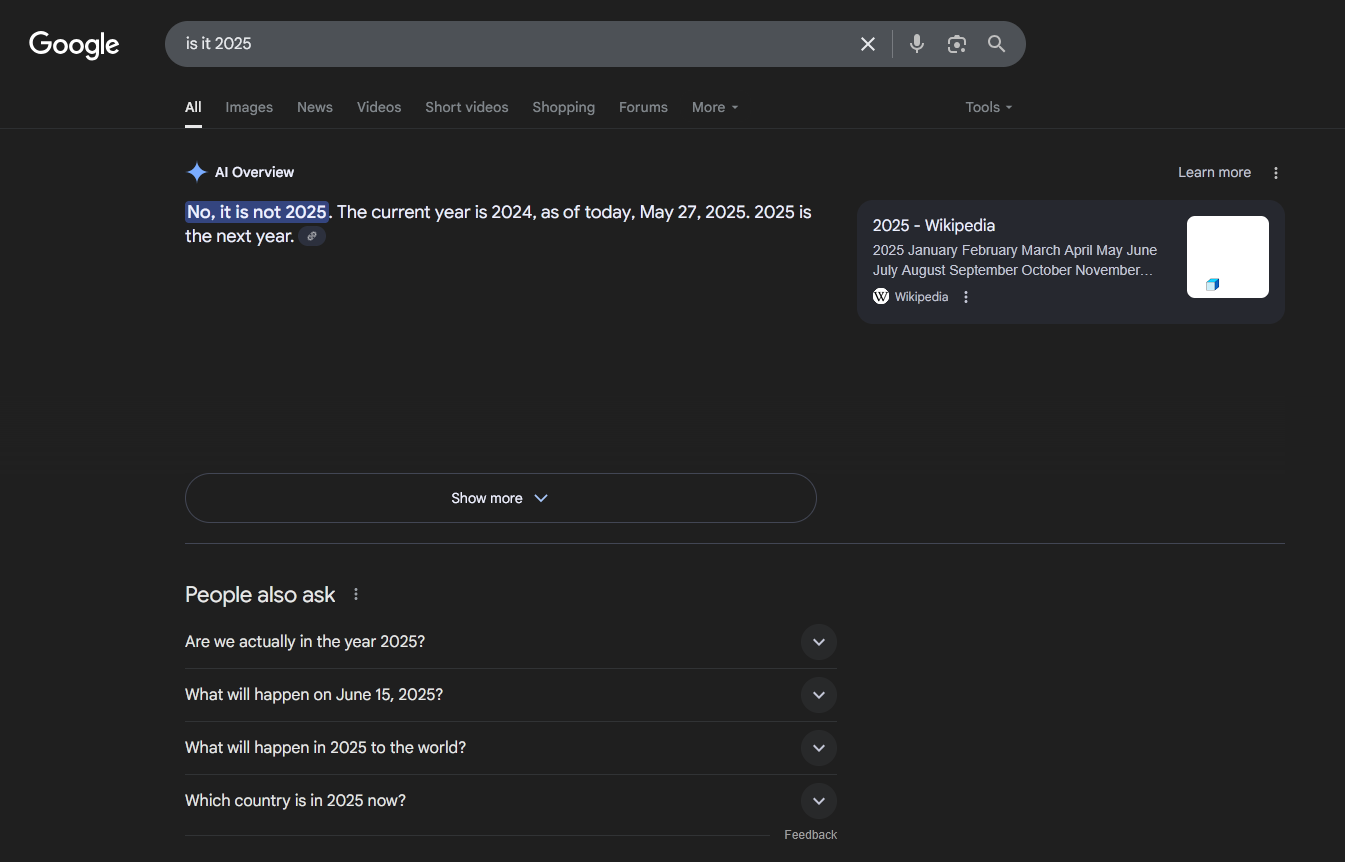Click the AI Overview sparkle icon
The image size is (1345, 862).
point(197,172)
